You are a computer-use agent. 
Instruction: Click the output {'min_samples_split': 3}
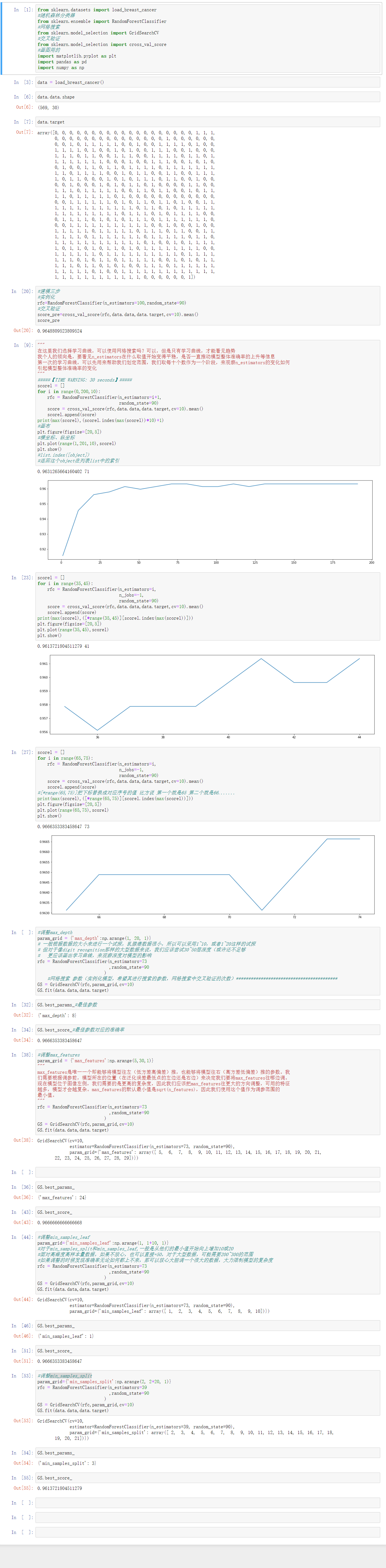[66, 1463]
